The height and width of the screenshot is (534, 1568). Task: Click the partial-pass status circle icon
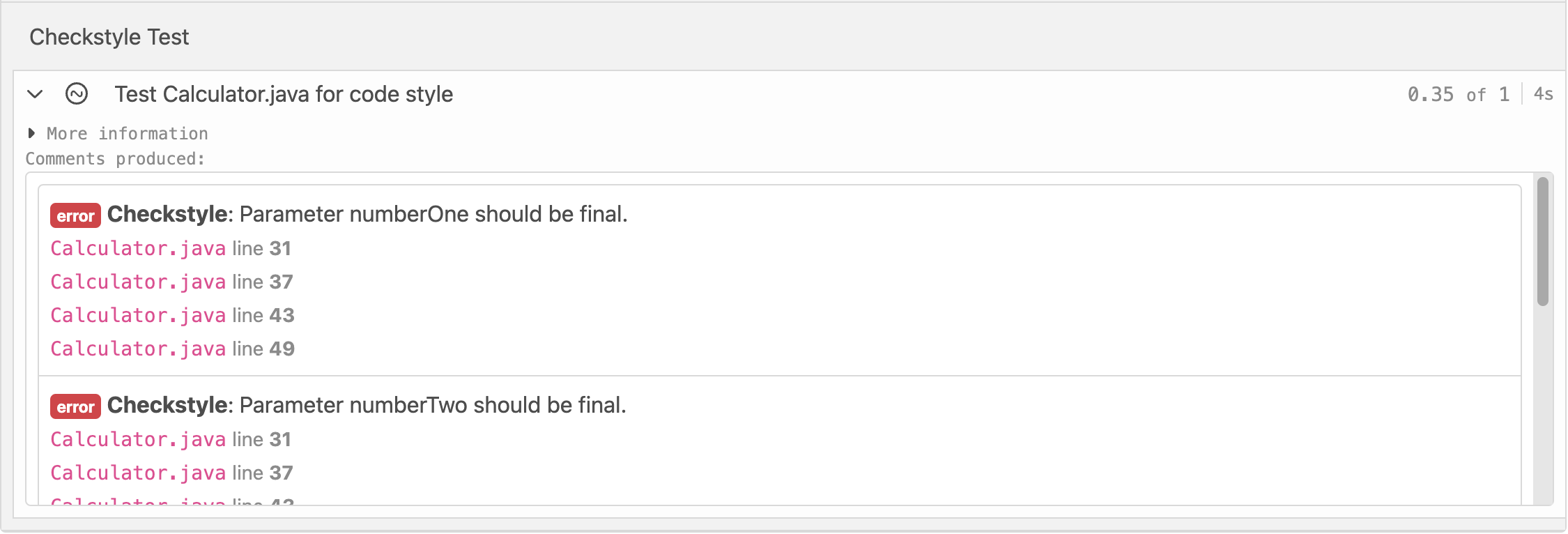point(77,94)
